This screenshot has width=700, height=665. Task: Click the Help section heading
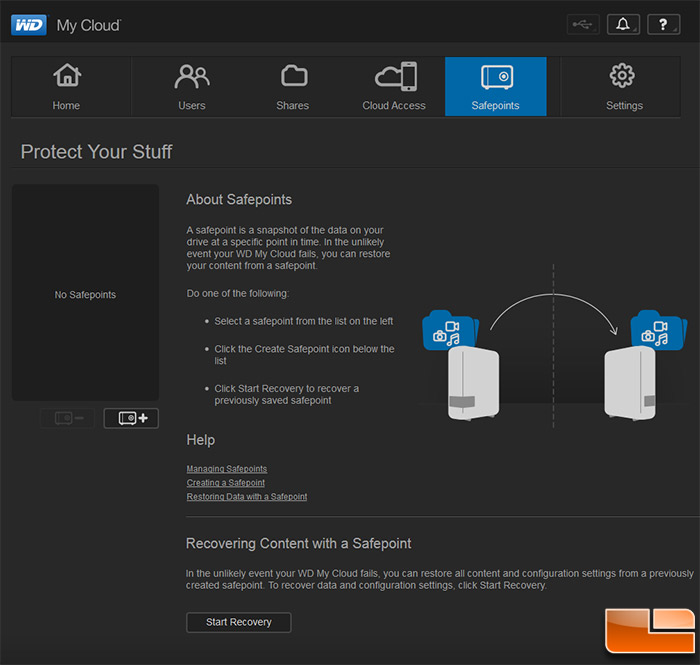(x=201, y=440)
